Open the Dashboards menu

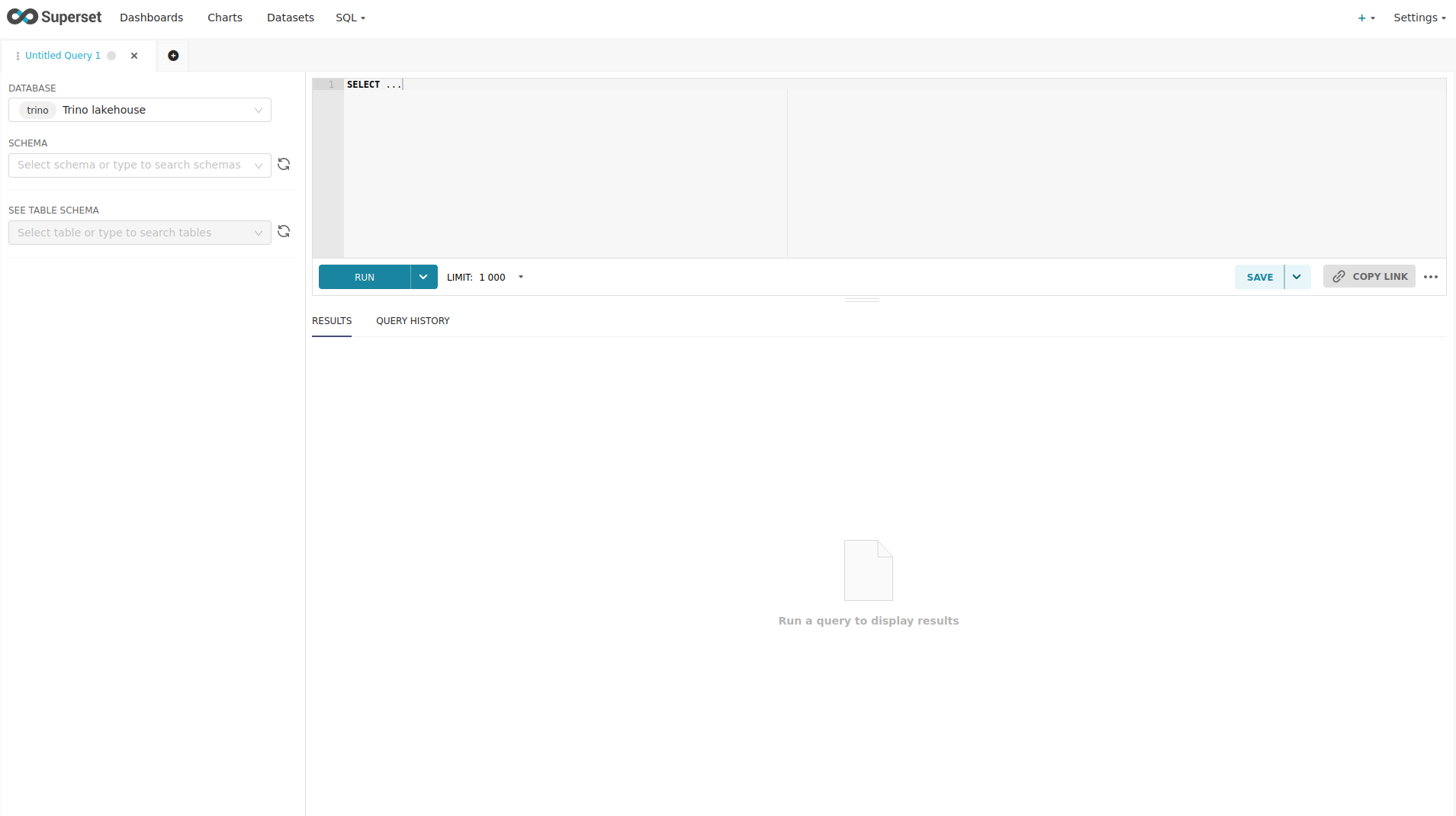(151, 18)
